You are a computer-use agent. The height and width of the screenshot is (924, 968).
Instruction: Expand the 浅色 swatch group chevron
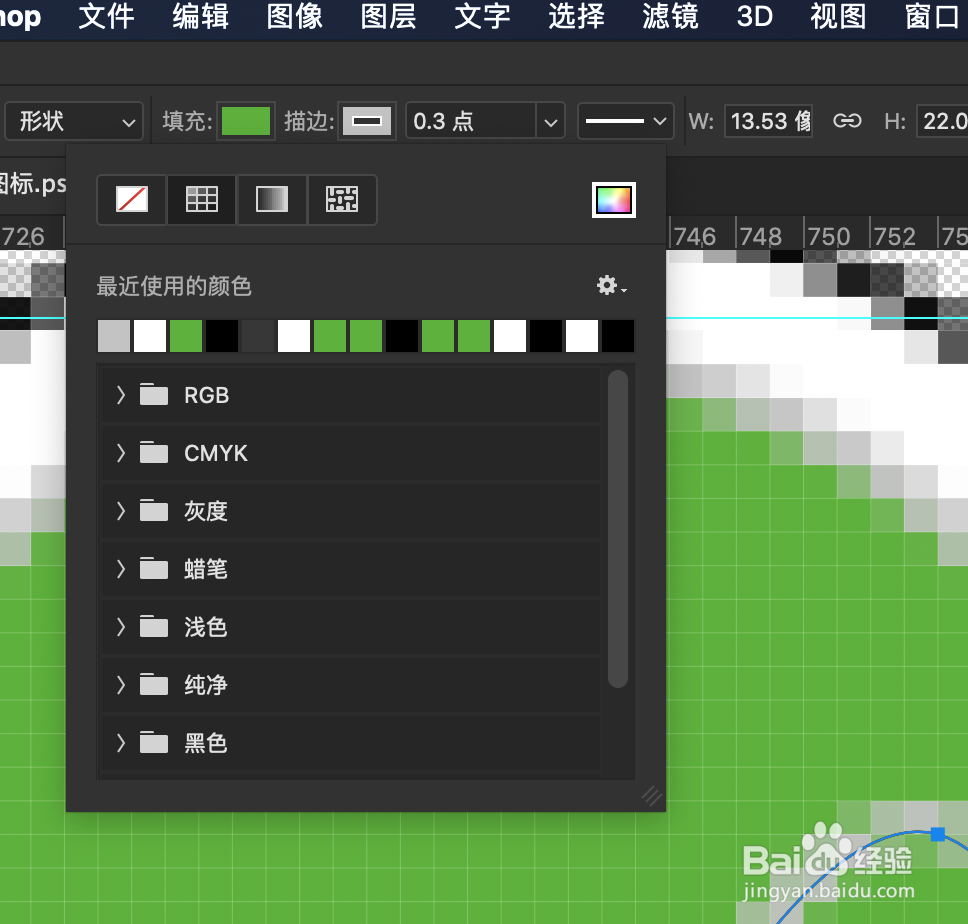(x=121, y=627)
